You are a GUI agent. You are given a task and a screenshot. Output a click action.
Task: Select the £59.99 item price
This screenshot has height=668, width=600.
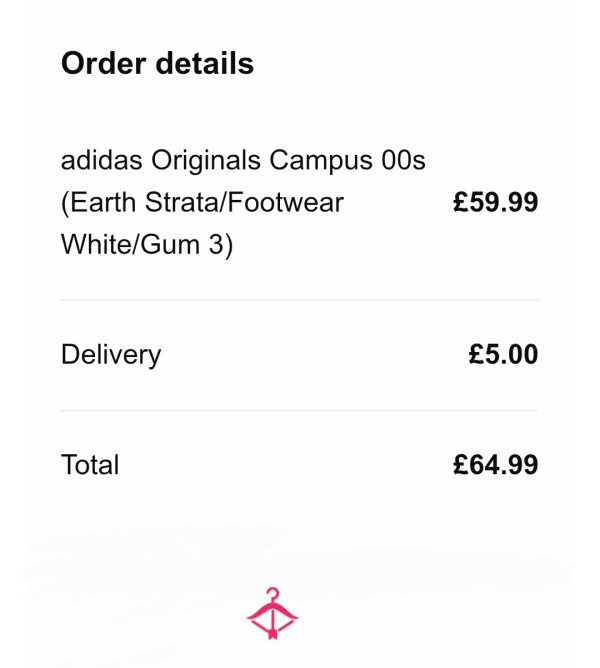[495, 202]
